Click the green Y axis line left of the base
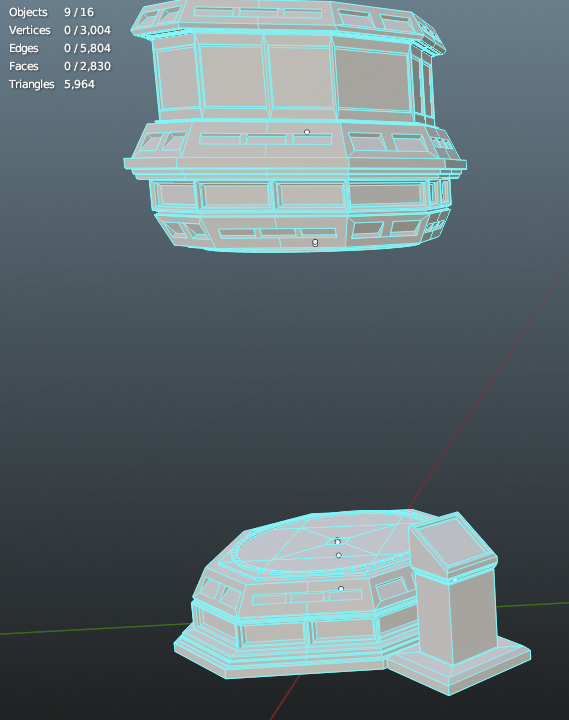The image size is (569, 720). pyautogui.click(x=94, y=629)
